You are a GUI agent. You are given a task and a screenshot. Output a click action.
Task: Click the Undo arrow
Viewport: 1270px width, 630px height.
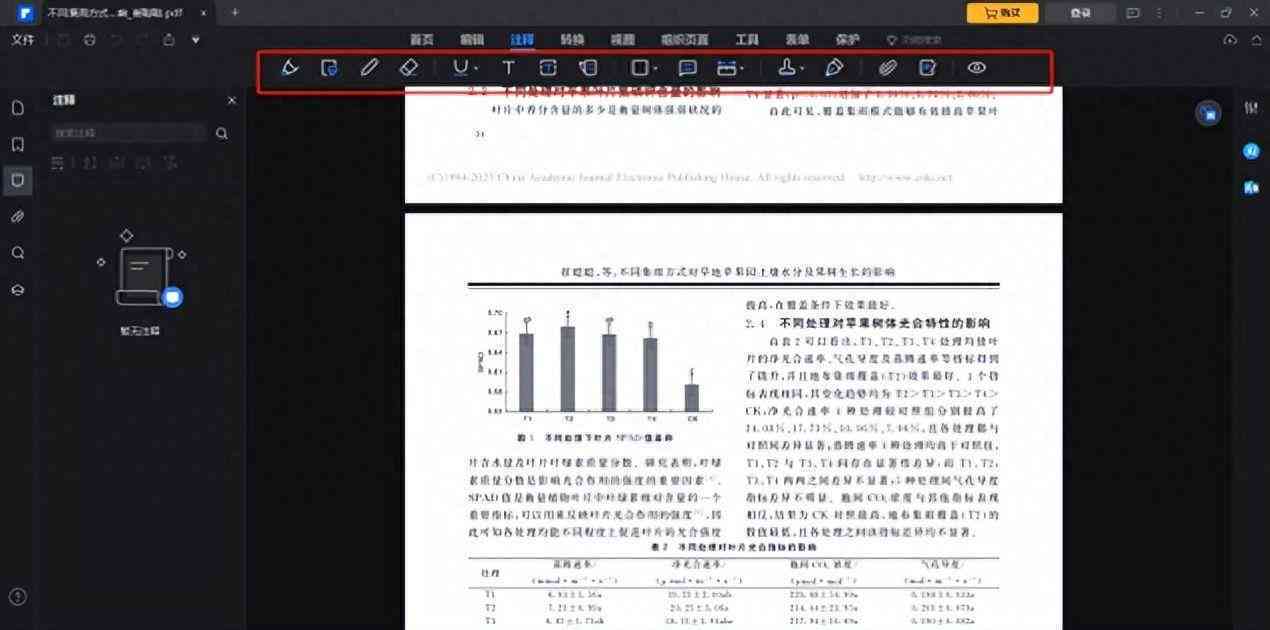[116, 40]
